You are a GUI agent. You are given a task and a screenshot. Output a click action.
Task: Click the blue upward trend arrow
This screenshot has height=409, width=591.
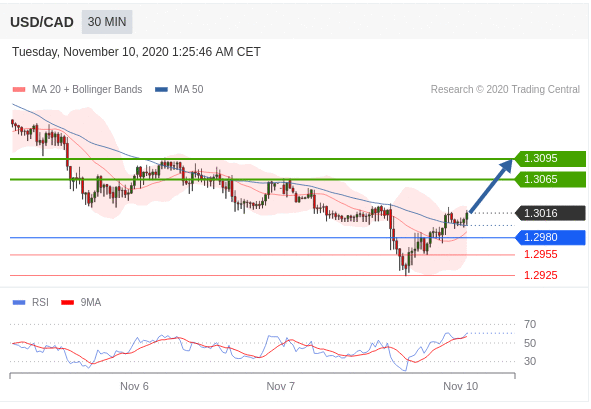[x=491, y=186]
